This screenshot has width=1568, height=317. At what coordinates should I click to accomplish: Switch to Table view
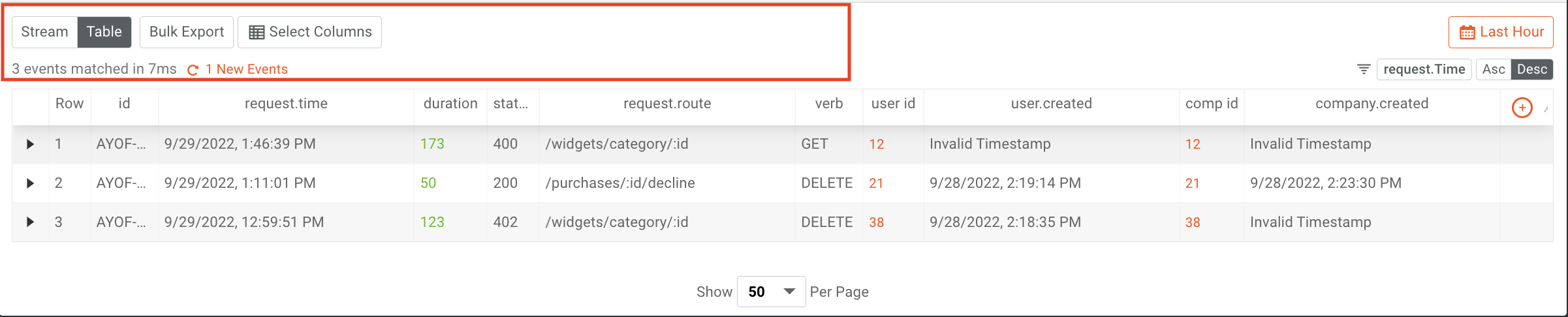(x=104, y=32)
